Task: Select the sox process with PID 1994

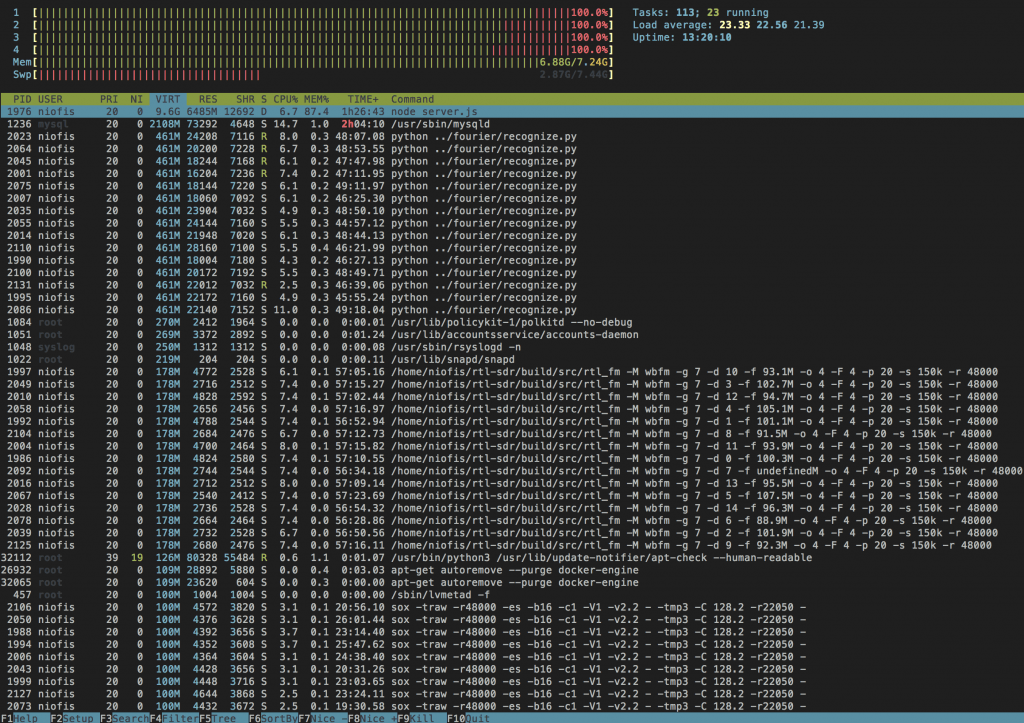Action: (512, 645)
